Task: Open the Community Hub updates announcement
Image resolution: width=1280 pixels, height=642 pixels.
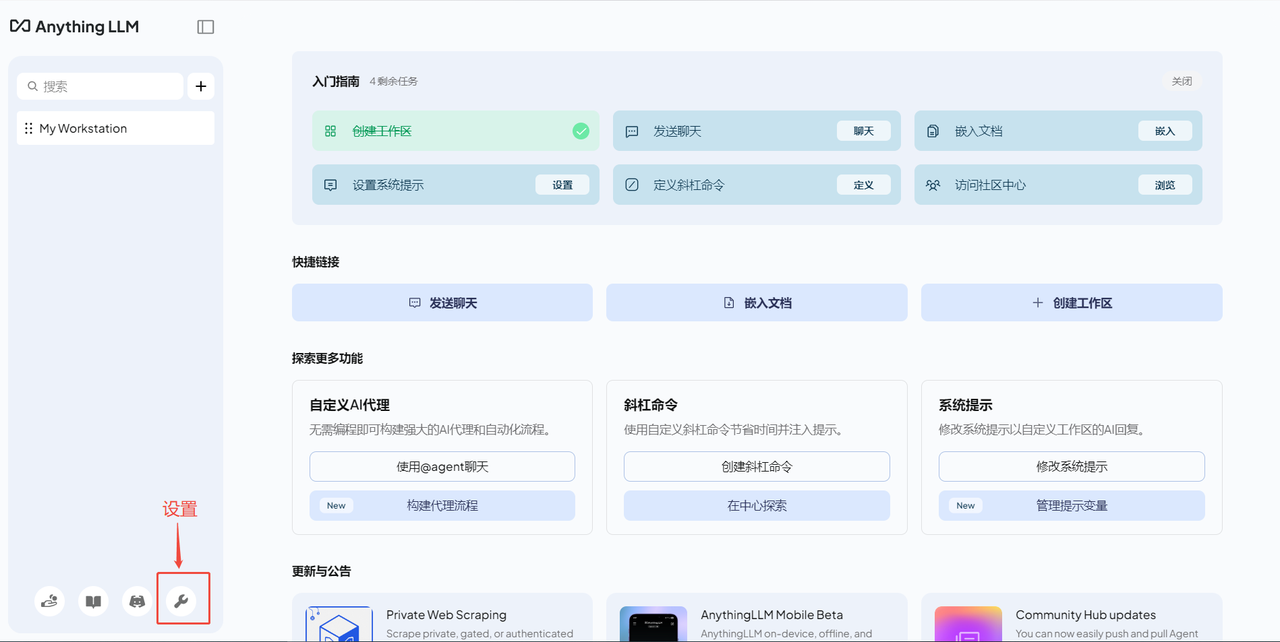Action: point(1071,618)
